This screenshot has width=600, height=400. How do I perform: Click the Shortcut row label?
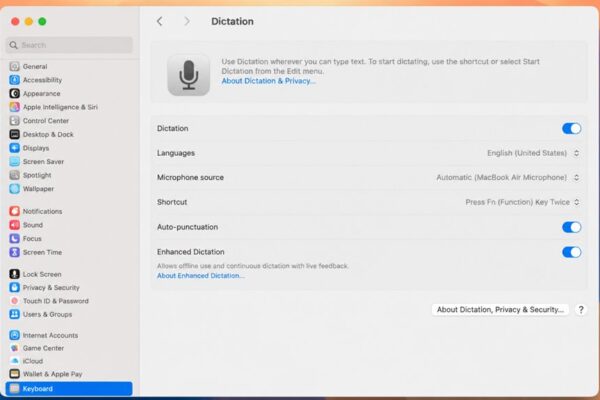172,202
